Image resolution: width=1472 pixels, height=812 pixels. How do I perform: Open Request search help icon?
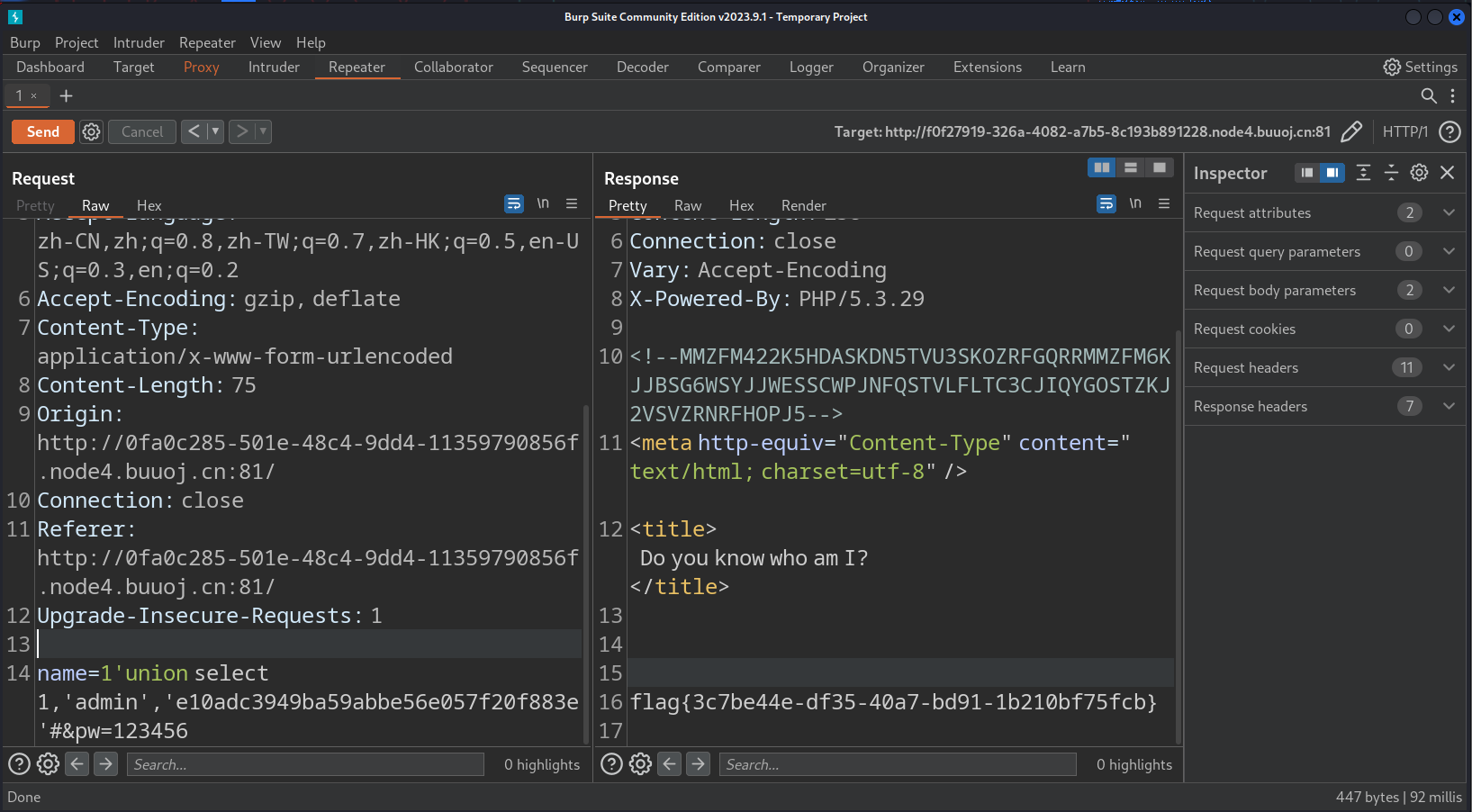(x=19, y=764)
